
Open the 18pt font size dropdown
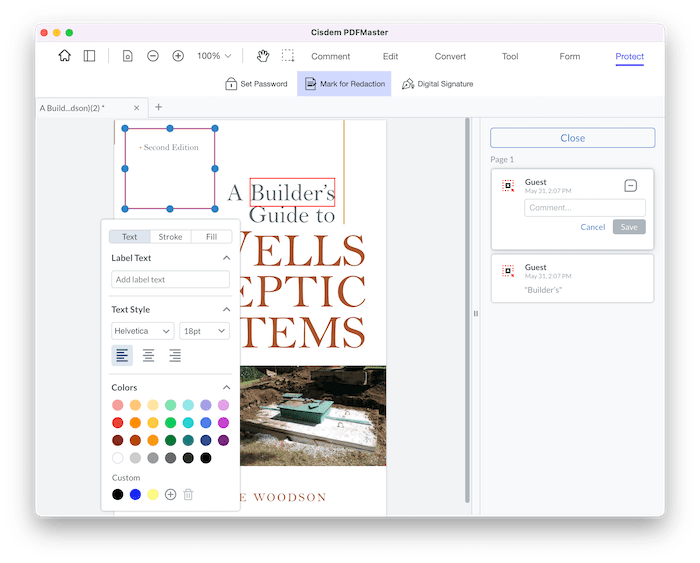tap(204, 331)
